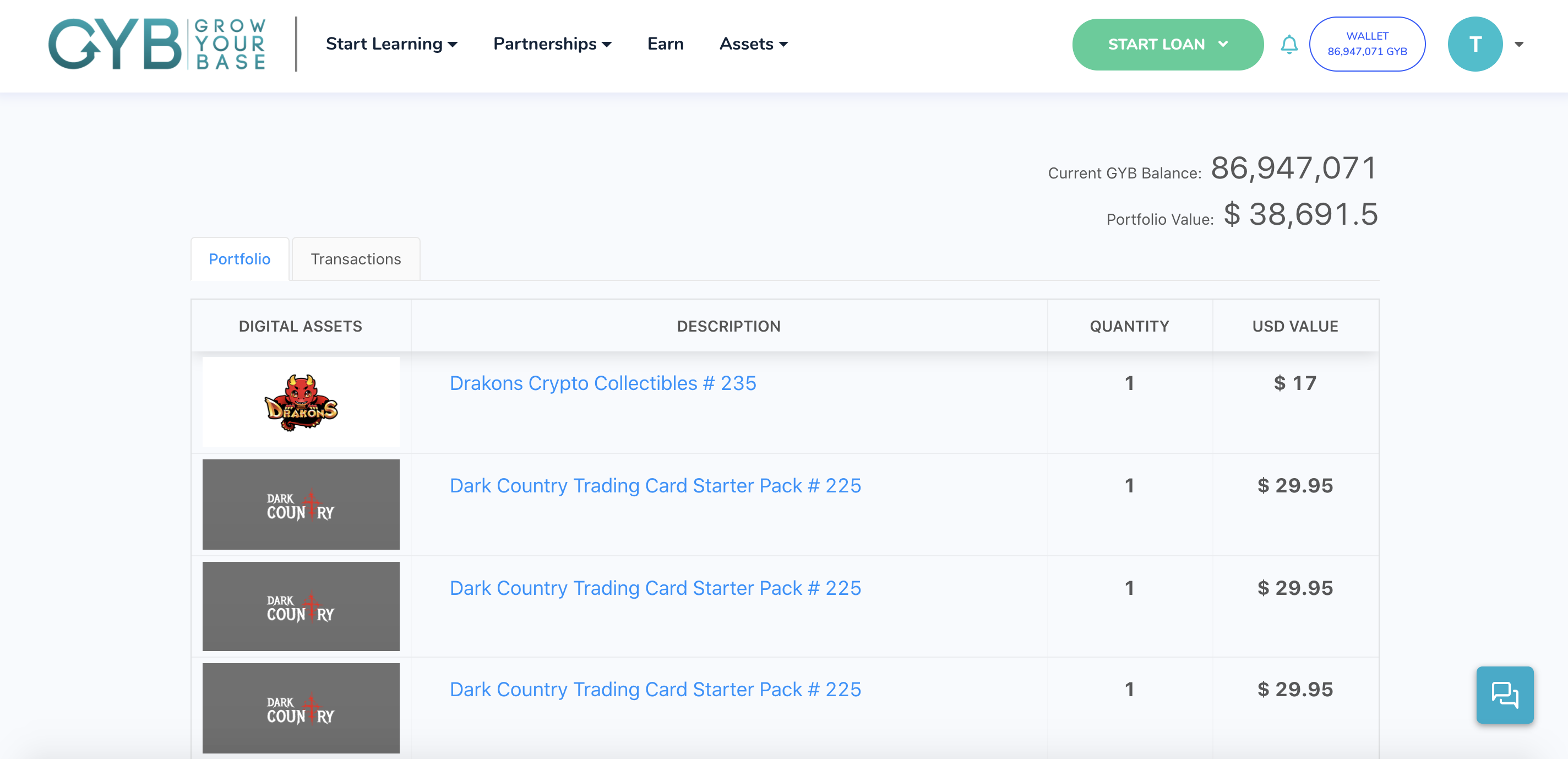
Task: Click the GYB Grow Your Base logo
Action: tap(158, 44)
